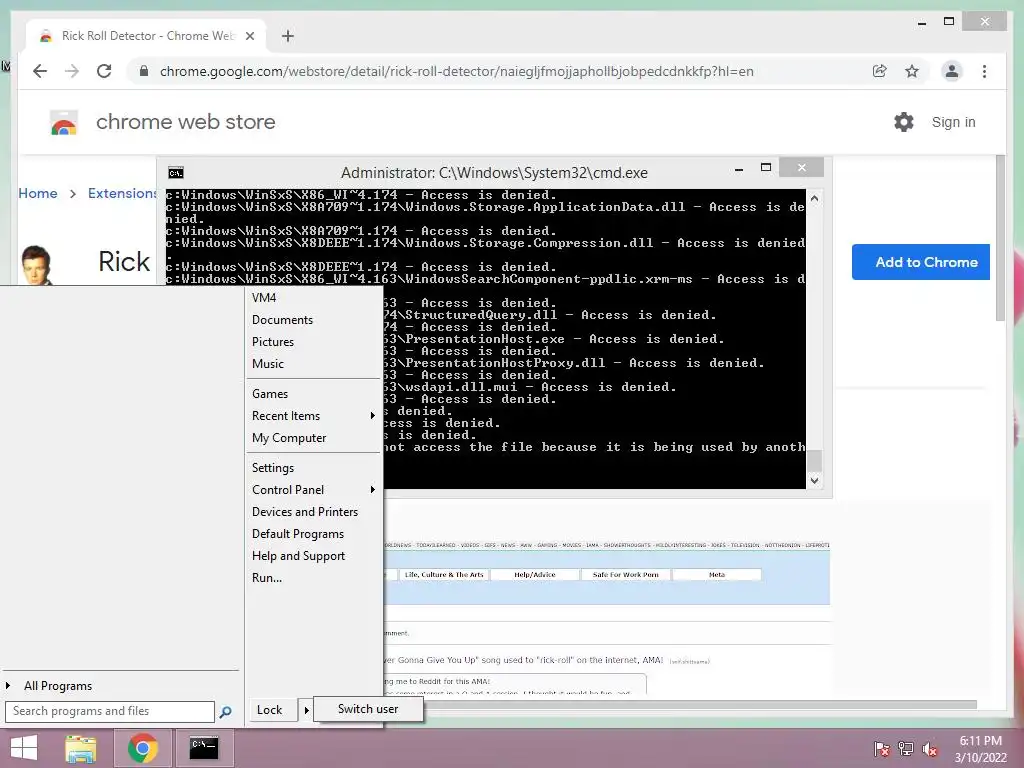Open File Explorer from taskbar
The width and height of the screenshot is (1024, 768).
pyautogui.click(x=81, y=748)
